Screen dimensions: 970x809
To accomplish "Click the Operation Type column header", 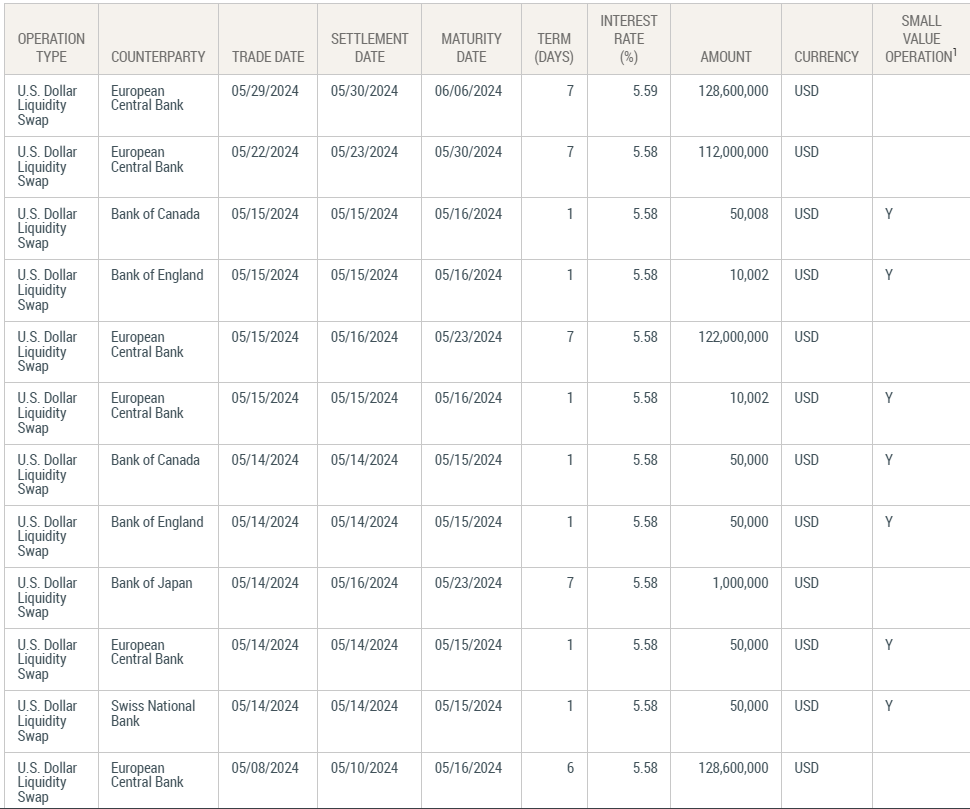I will (51, 47).
